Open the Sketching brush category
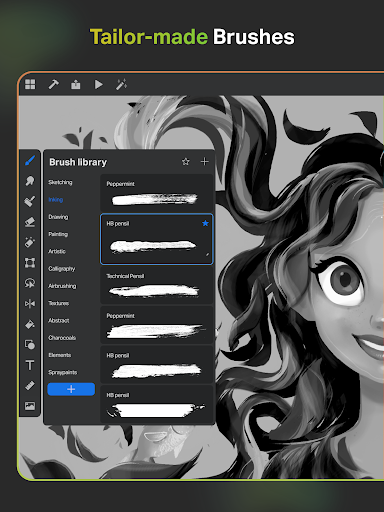384x512 pixels. [60, 182]
